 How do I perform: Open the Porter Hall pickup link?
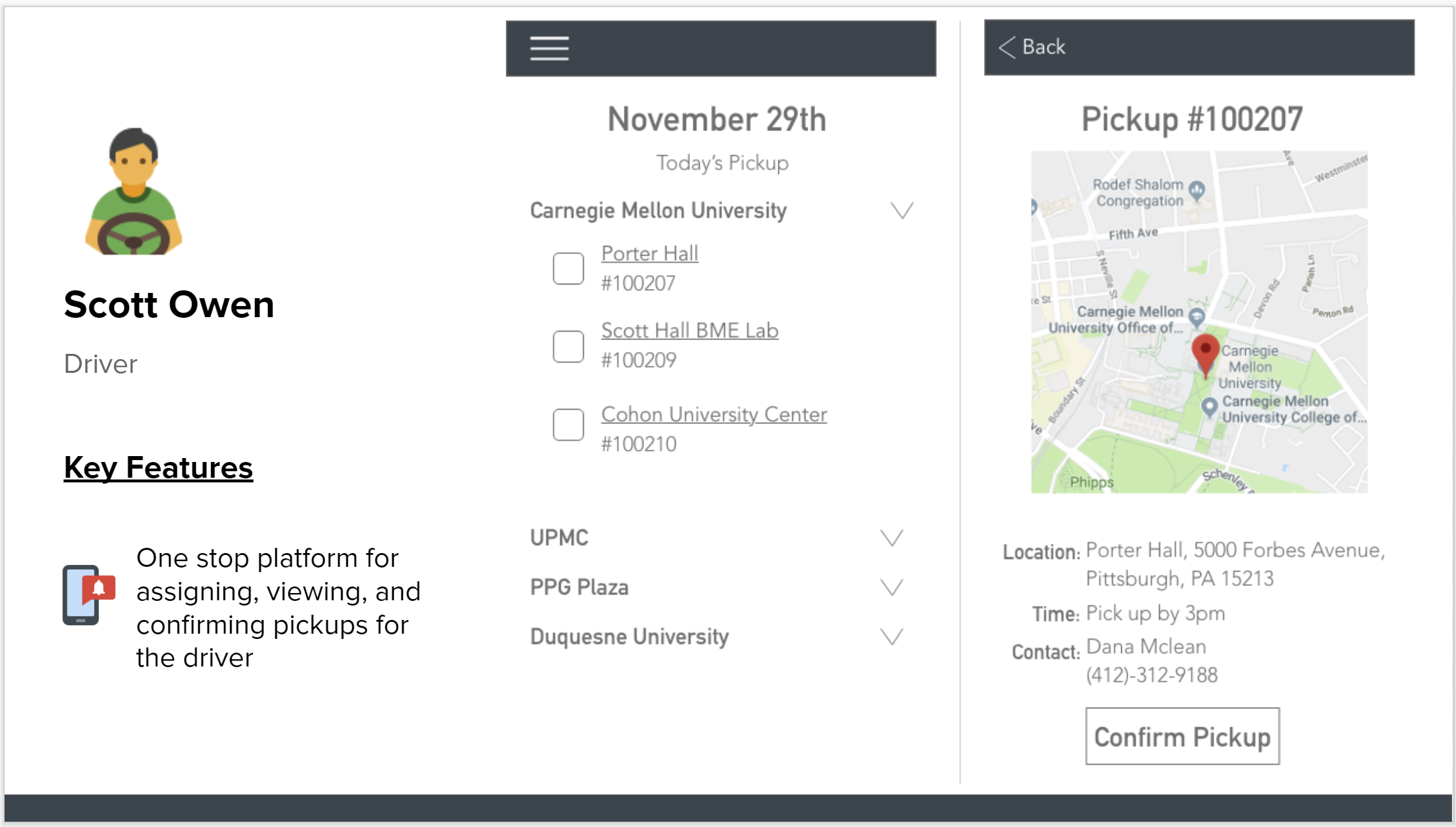649,254
